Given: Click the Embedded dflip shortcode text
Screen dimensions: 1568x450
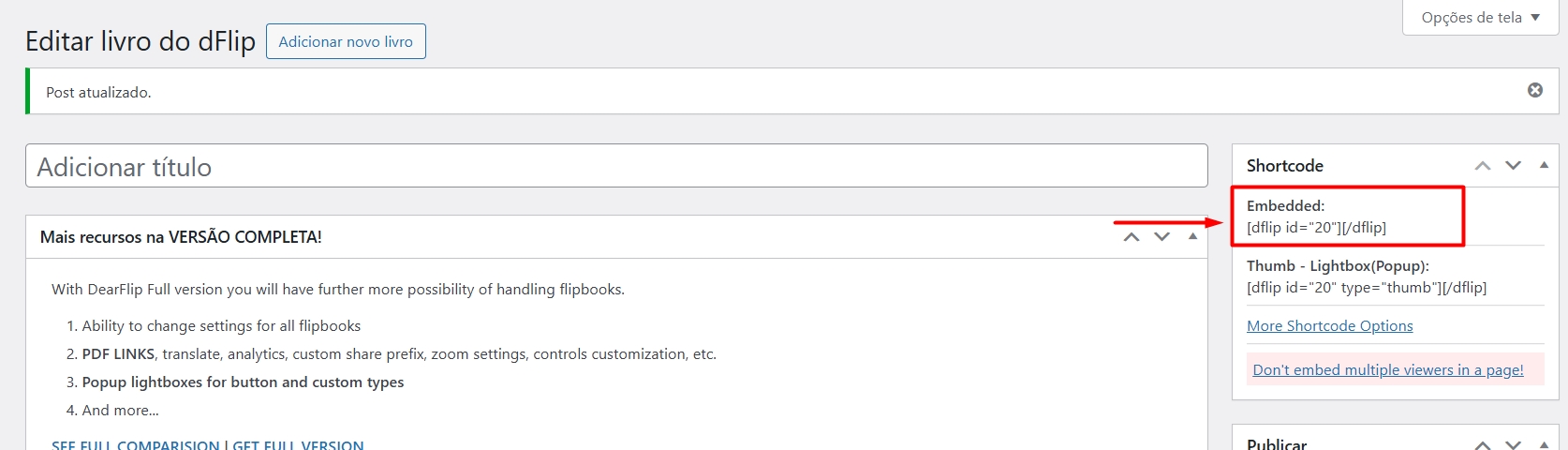Looking at the screenshot, I should [1316, 228].
